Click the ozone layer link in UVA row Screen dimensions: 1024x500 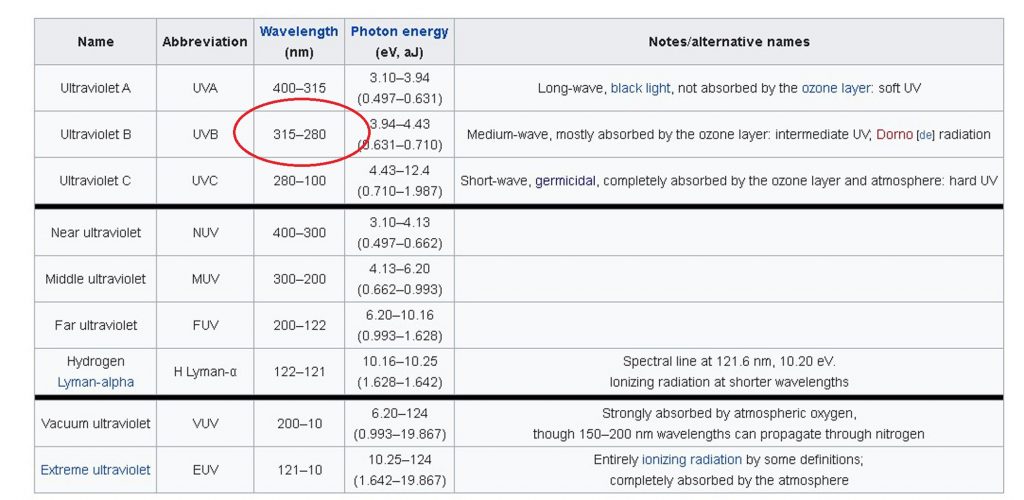(x=837, y=88)
